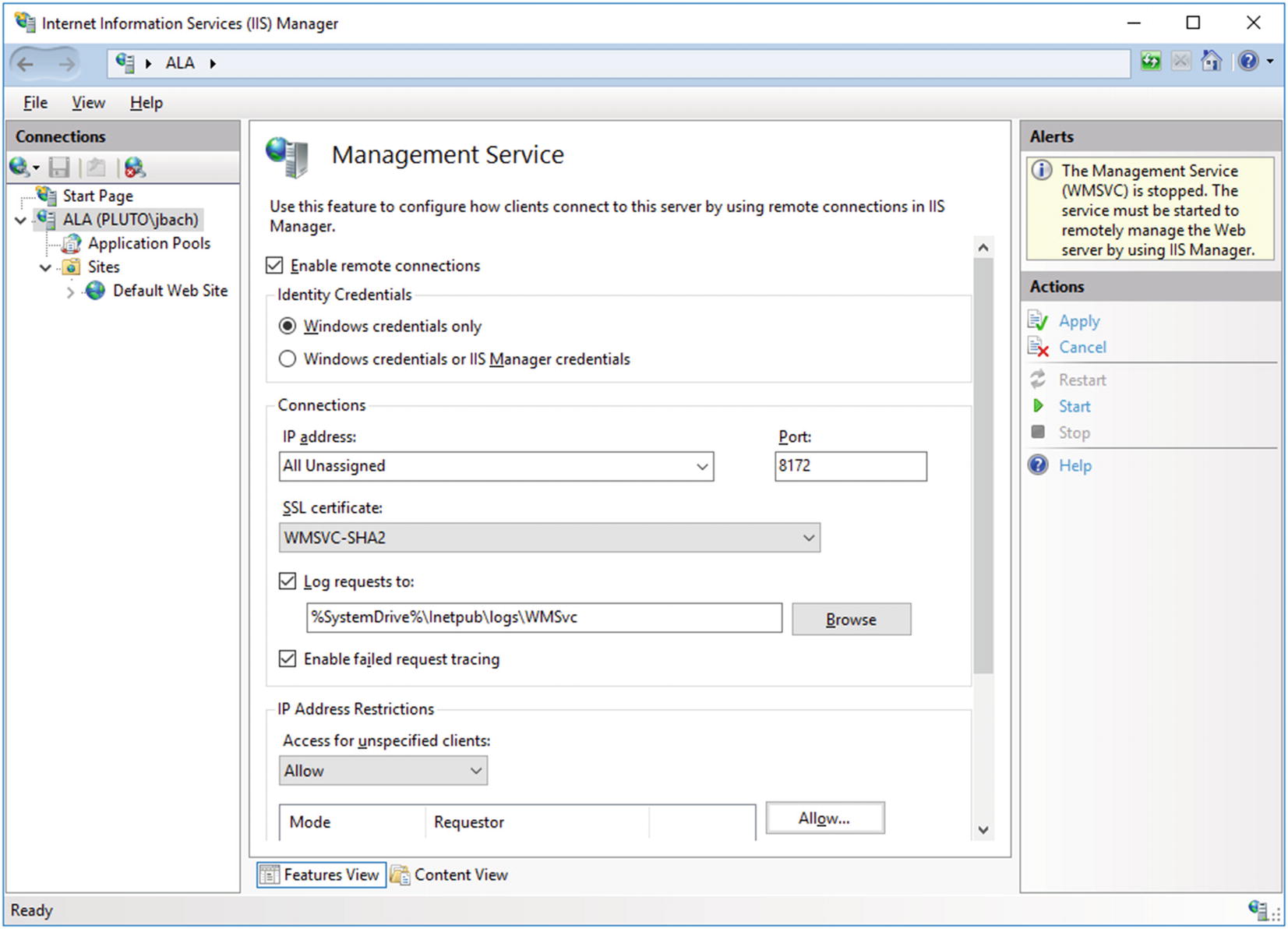Image resolution: width=1288 pixels, height=929 pixels.
Task: Click the Stop square icon
Action: [1038, 432]
